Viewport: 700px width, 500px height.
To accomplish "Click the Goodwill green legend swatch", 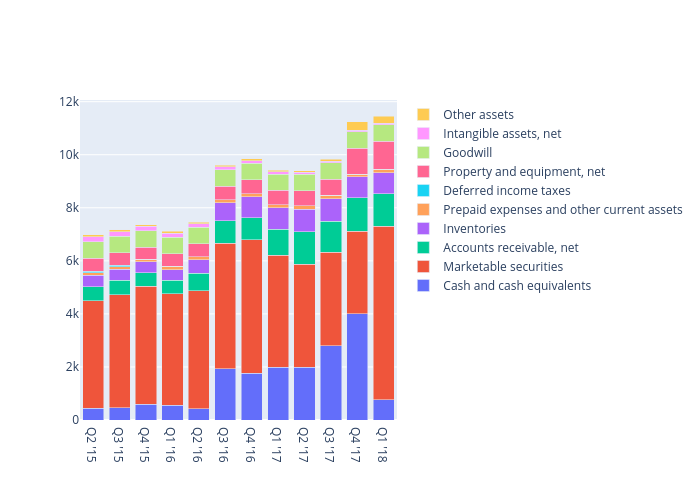I will tap(424, 153).
